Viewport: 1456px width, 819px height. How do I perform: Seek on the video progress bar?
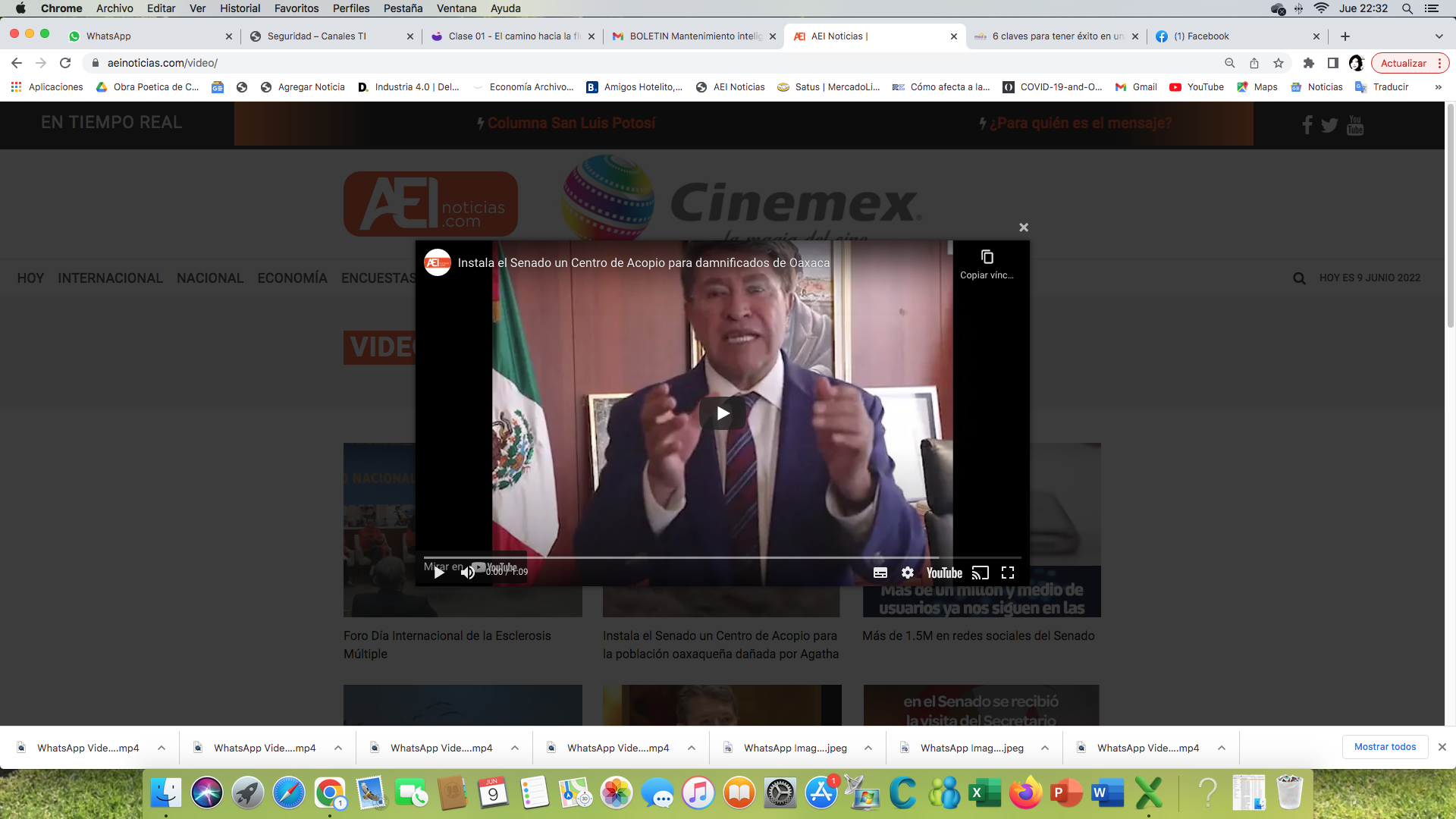tap(722, 557)
